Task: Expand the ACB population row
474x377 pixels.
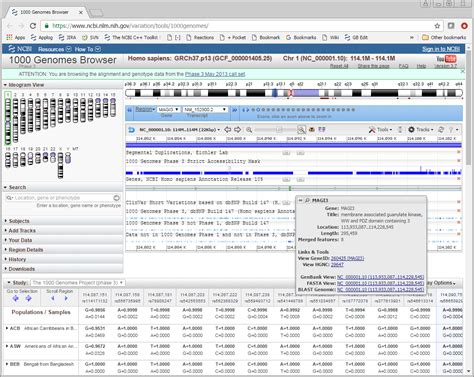Action: tap(7, 328)
